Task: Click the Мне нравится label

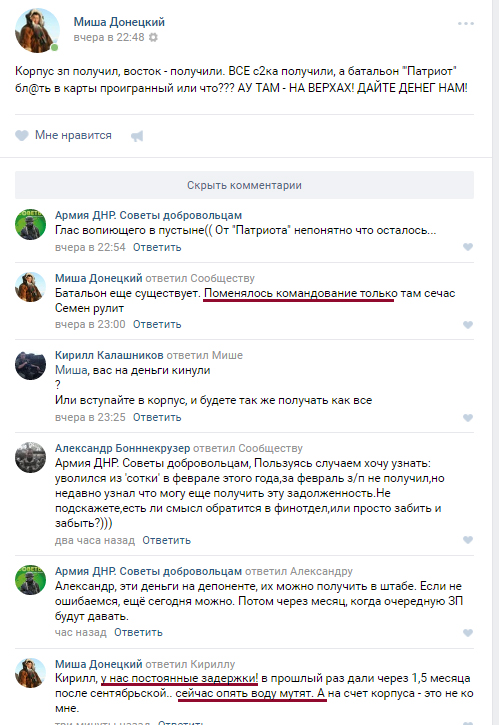Action: (74, 135)
